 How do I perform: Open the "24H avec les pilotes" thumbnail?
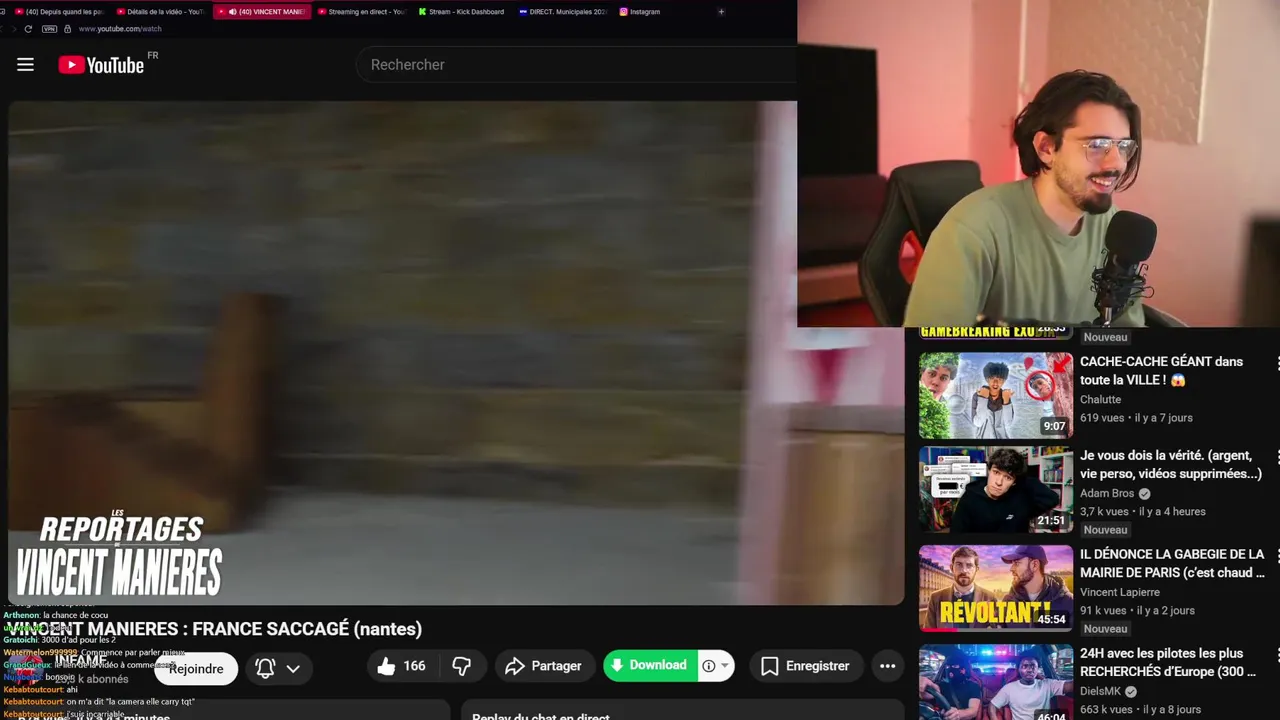[996, 682]
